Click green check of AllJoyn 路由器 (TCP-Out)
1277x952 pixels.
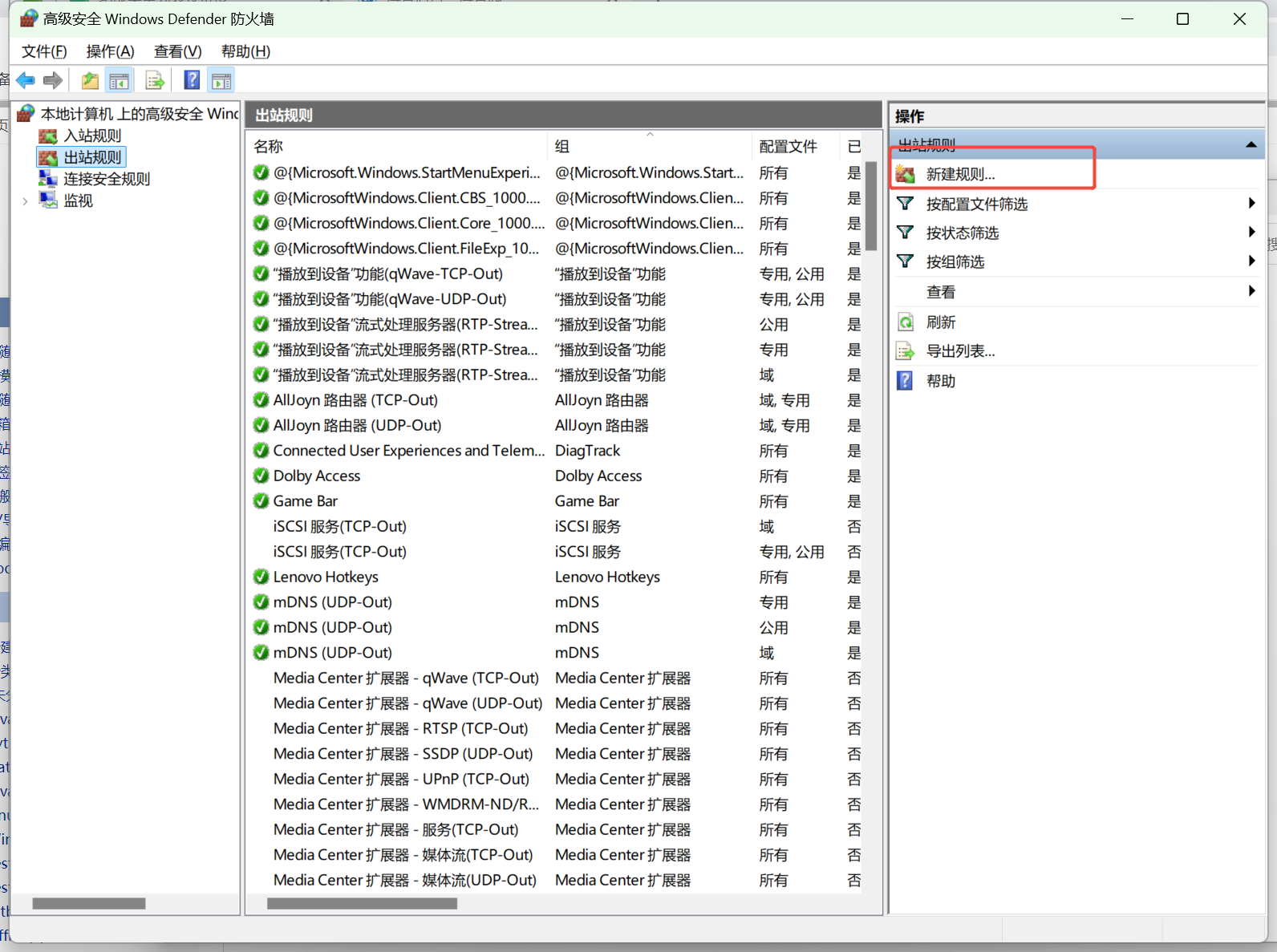point(261,400)
